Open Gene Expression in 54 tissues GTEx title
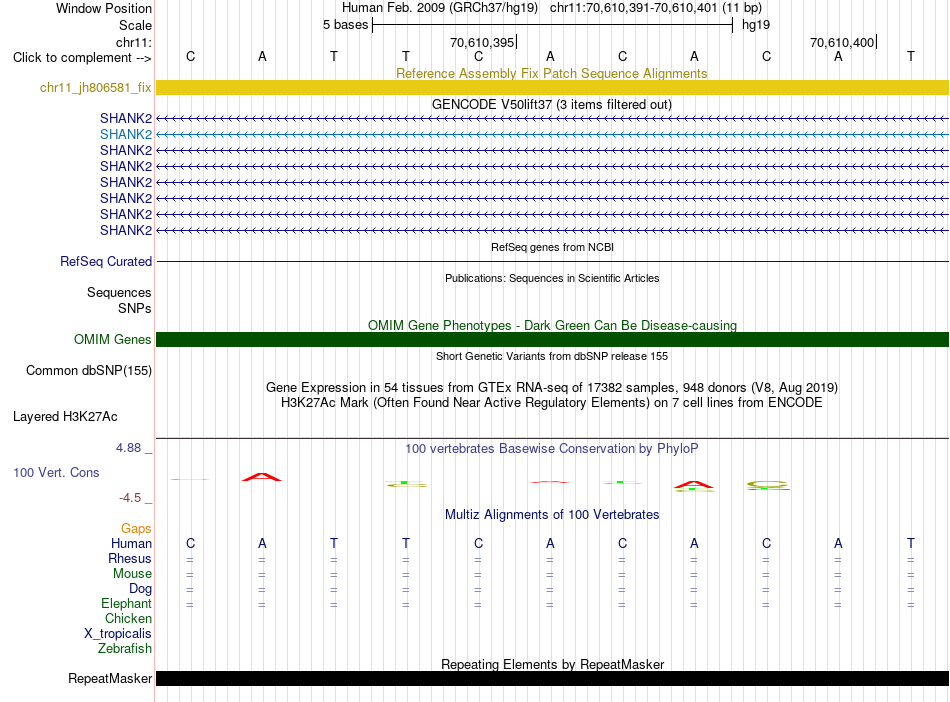This screenshot has width=950, height=702. click(552, 388)
